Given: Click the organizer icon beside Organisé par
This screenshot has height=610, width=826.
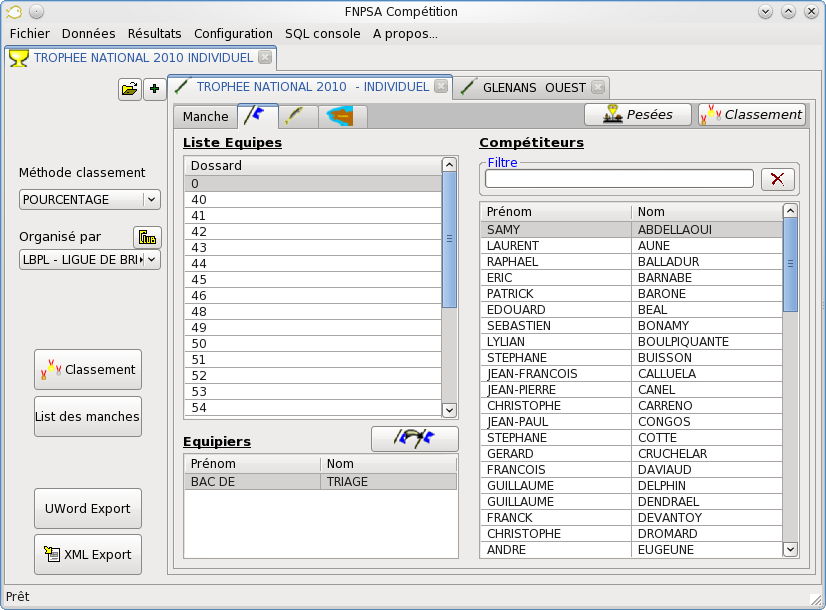Looking at the screenshot, I should click(x=147, y=237).
